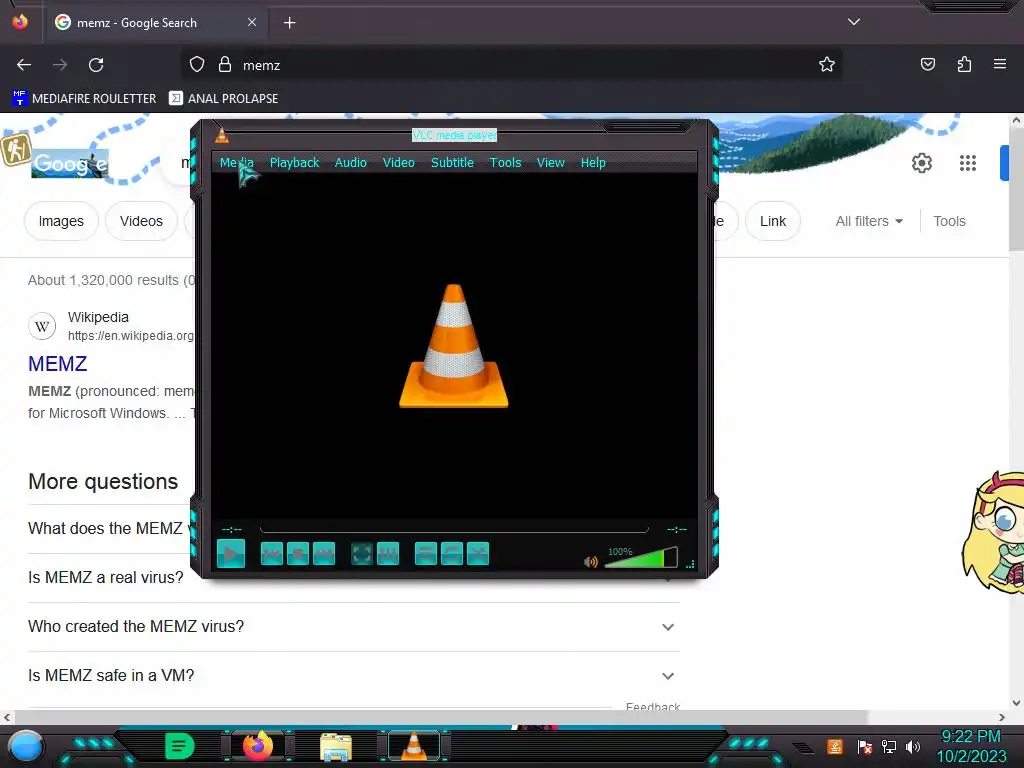Click the VLC seek bar
The width and height of the screenshot is (1024, 768).
(454, 529)
